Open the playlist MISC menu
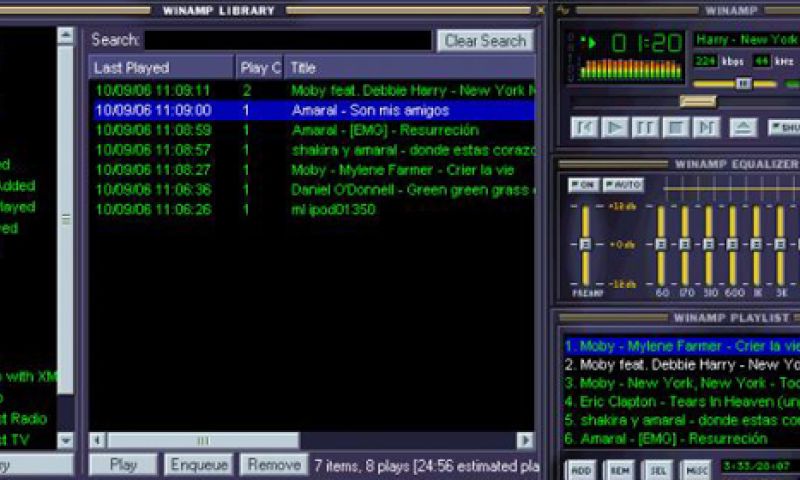 click(696, 470)
